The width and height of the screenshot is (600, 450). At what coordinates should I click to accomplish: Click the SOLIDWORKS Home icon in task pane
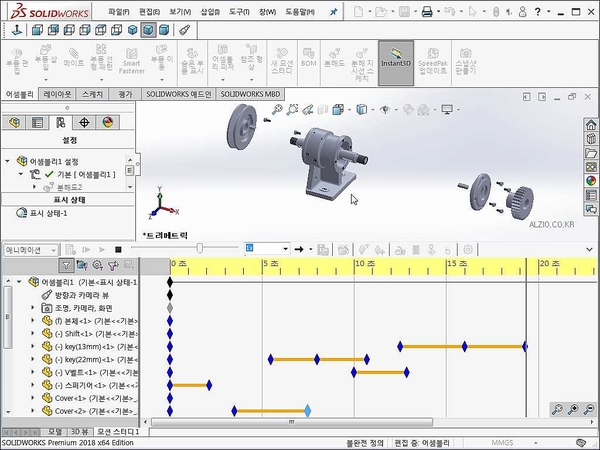[591, 125]
